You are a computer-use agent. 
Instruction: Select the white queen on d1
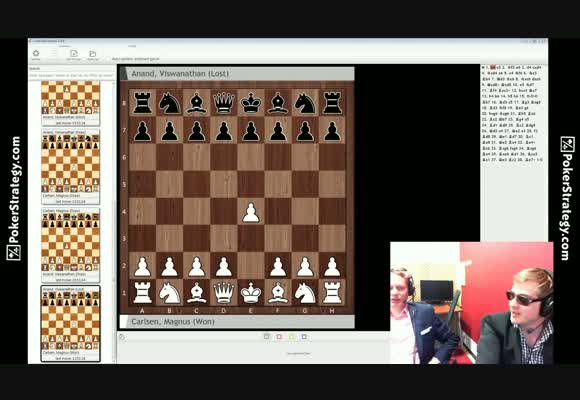coord(224,293)
